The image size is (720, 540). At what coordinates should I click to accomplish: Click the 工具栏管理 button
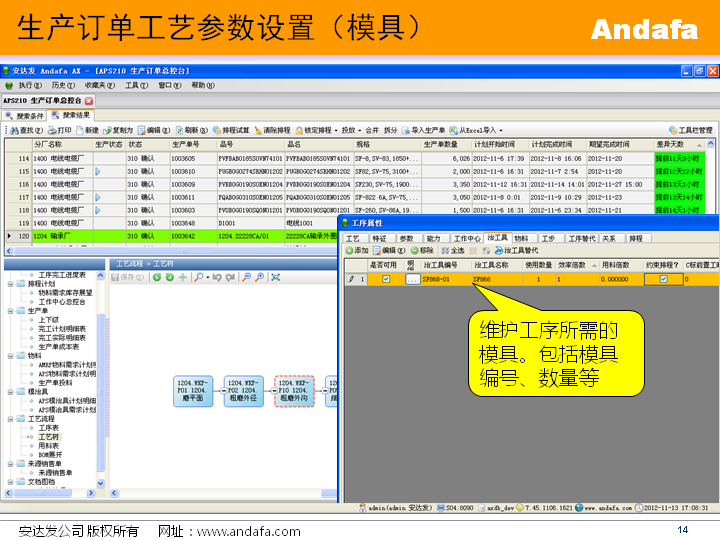tap(690, 130)
